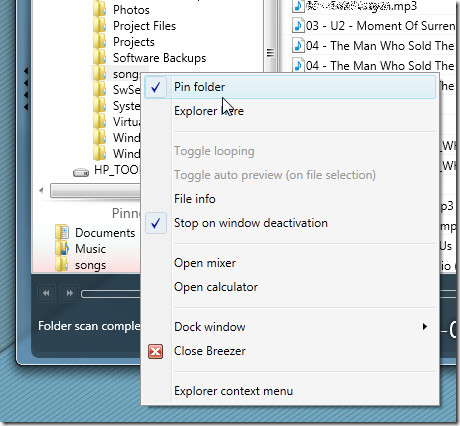Image resolution: width=460 pixels, height=426 pixels.
Task: Click the fast-forward playback button
Action: click(x=69, y=293)
